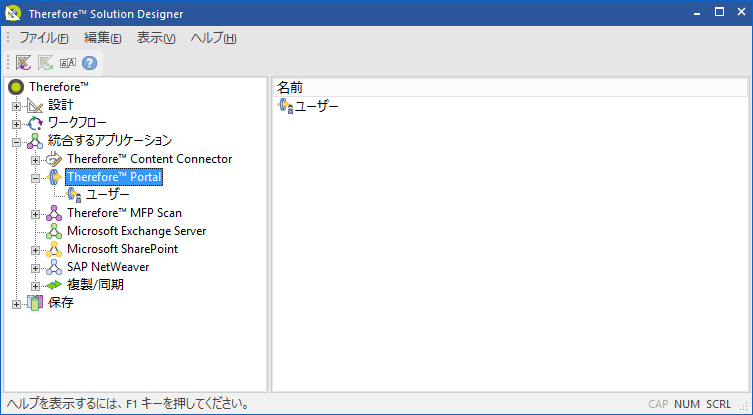Image resolution: width=753 pixels, height=415 pixels.
Task: Expand the 設計 node
Action: [x=16, y=106]
